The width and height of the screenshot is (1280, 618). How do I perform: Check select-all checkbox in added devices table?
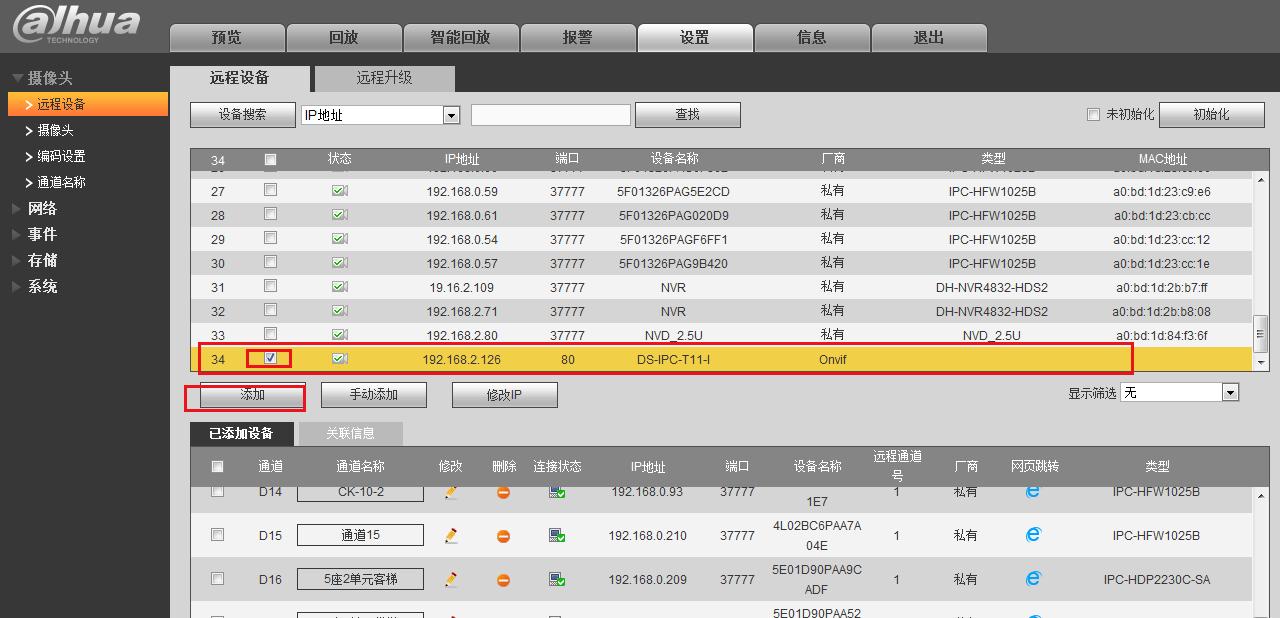tap(217, 464)
